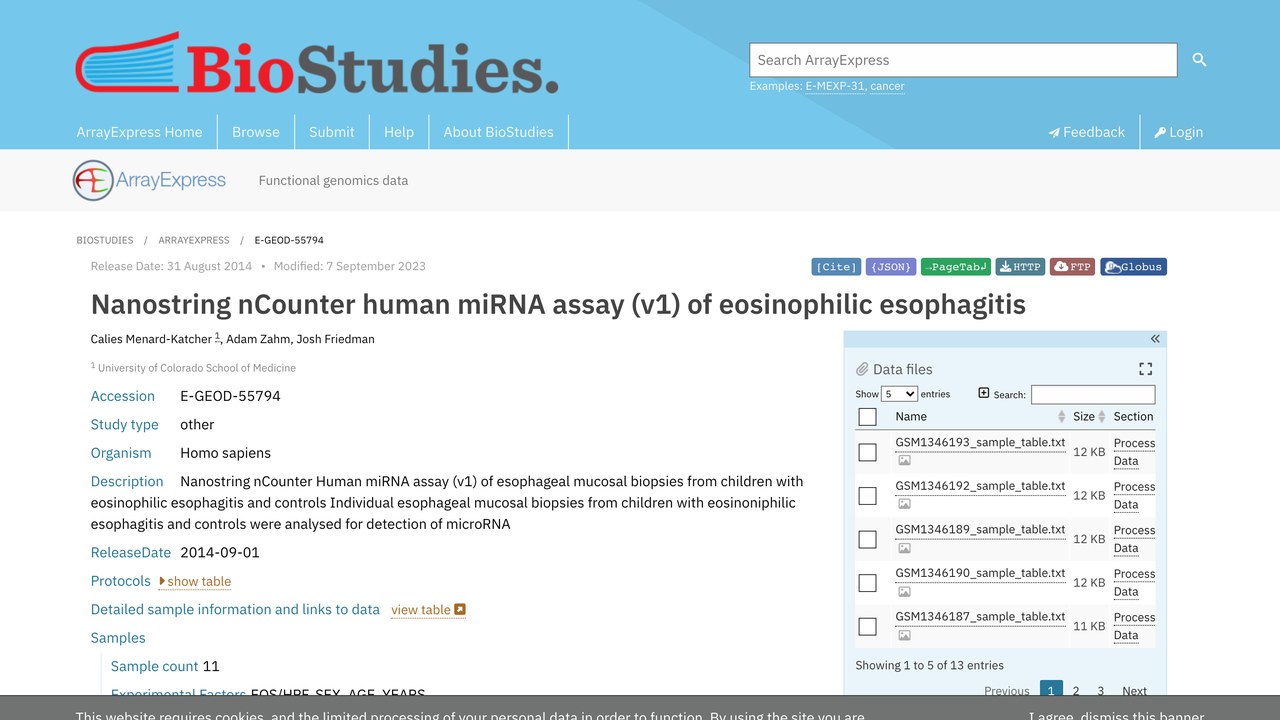Tick checkbox for GSM1346190_sample_table.txt
1280x720 pixels.
coord(867,583)
